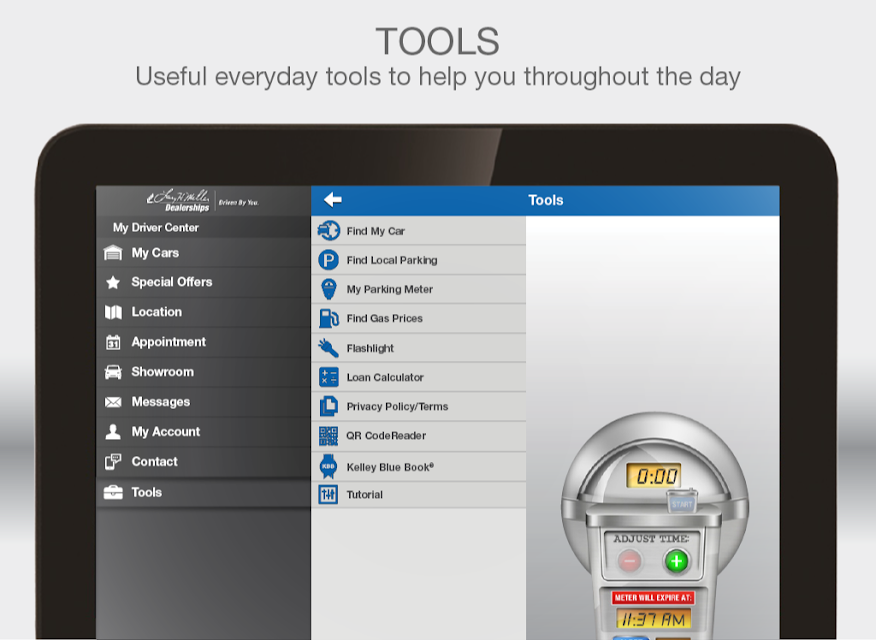This screenshot has height=640, width=876.
Task: Decrease meter time with red minus button
Action: (x=630, y=561)
